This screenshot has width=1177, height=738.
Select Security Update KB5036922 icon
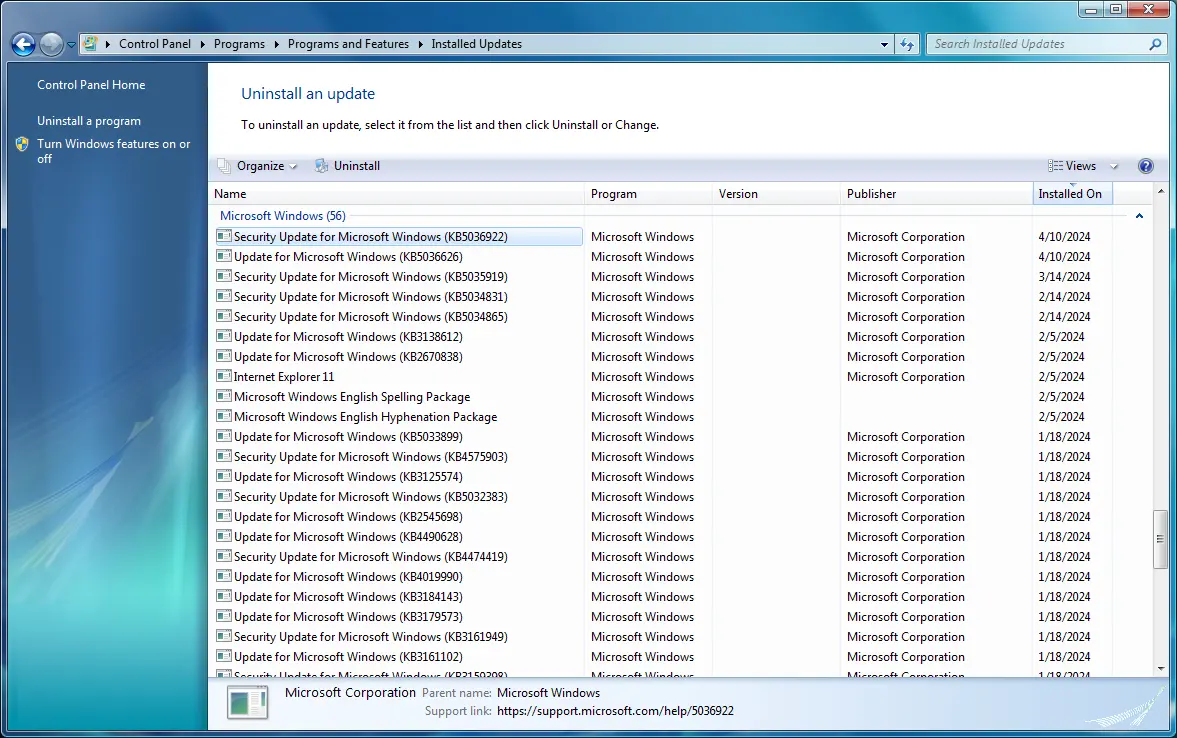[x=224, y=236]
